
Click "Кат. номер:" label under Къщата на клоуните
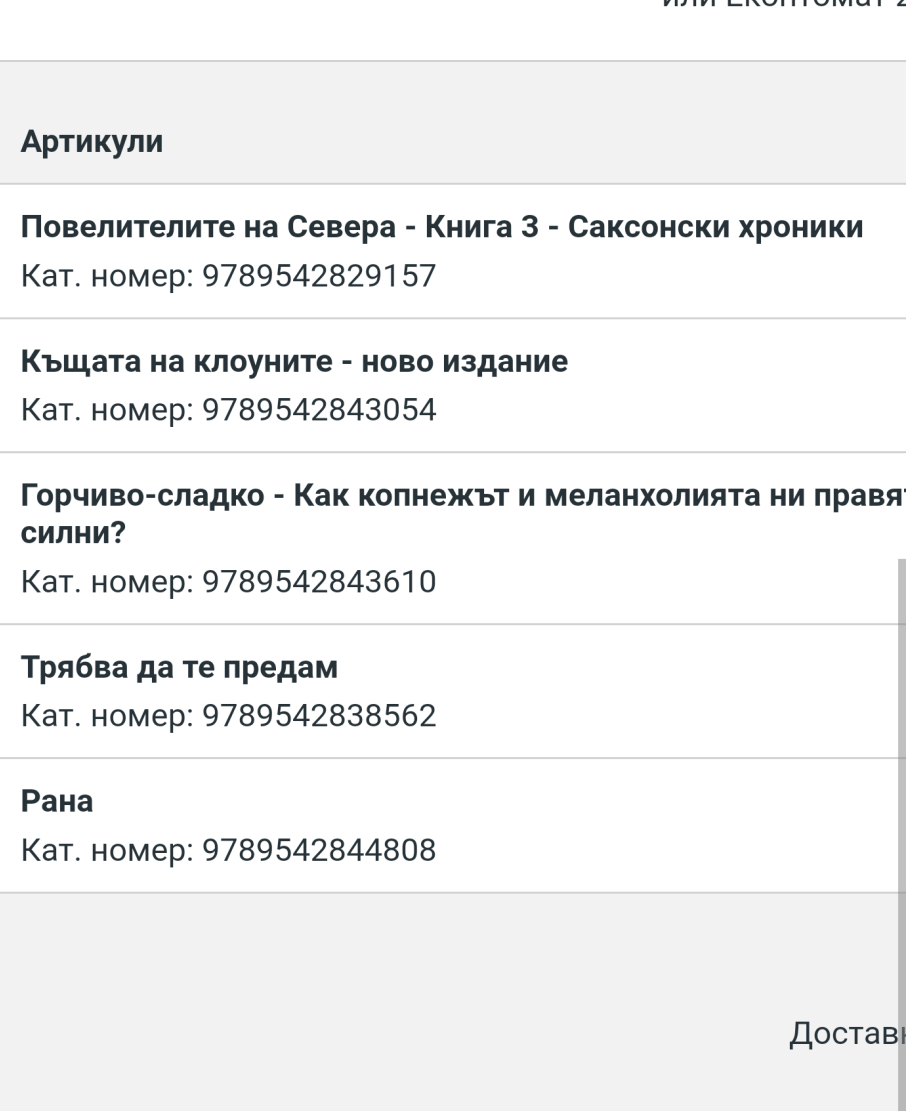click(x=108, y=409)
